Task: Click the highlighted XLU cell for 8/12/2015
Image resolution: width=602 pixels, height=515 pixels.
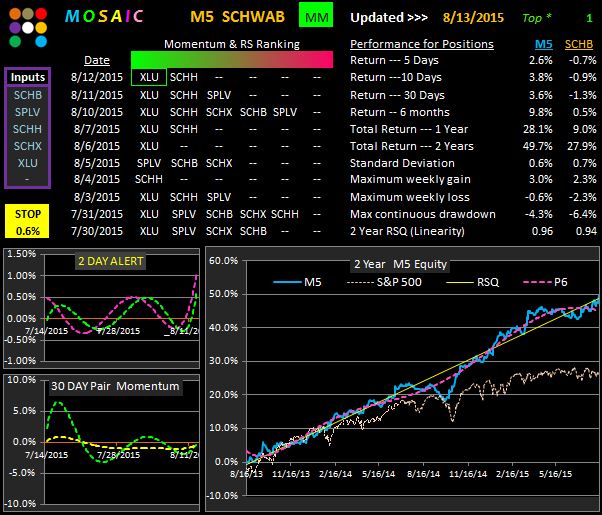Action: click(149, 77)
